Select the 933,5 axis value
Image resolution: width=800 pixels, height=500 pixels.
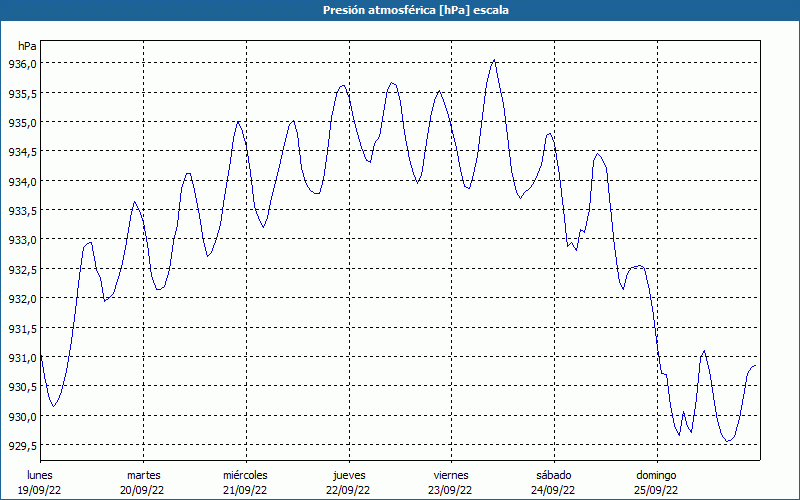coord(22,210)
